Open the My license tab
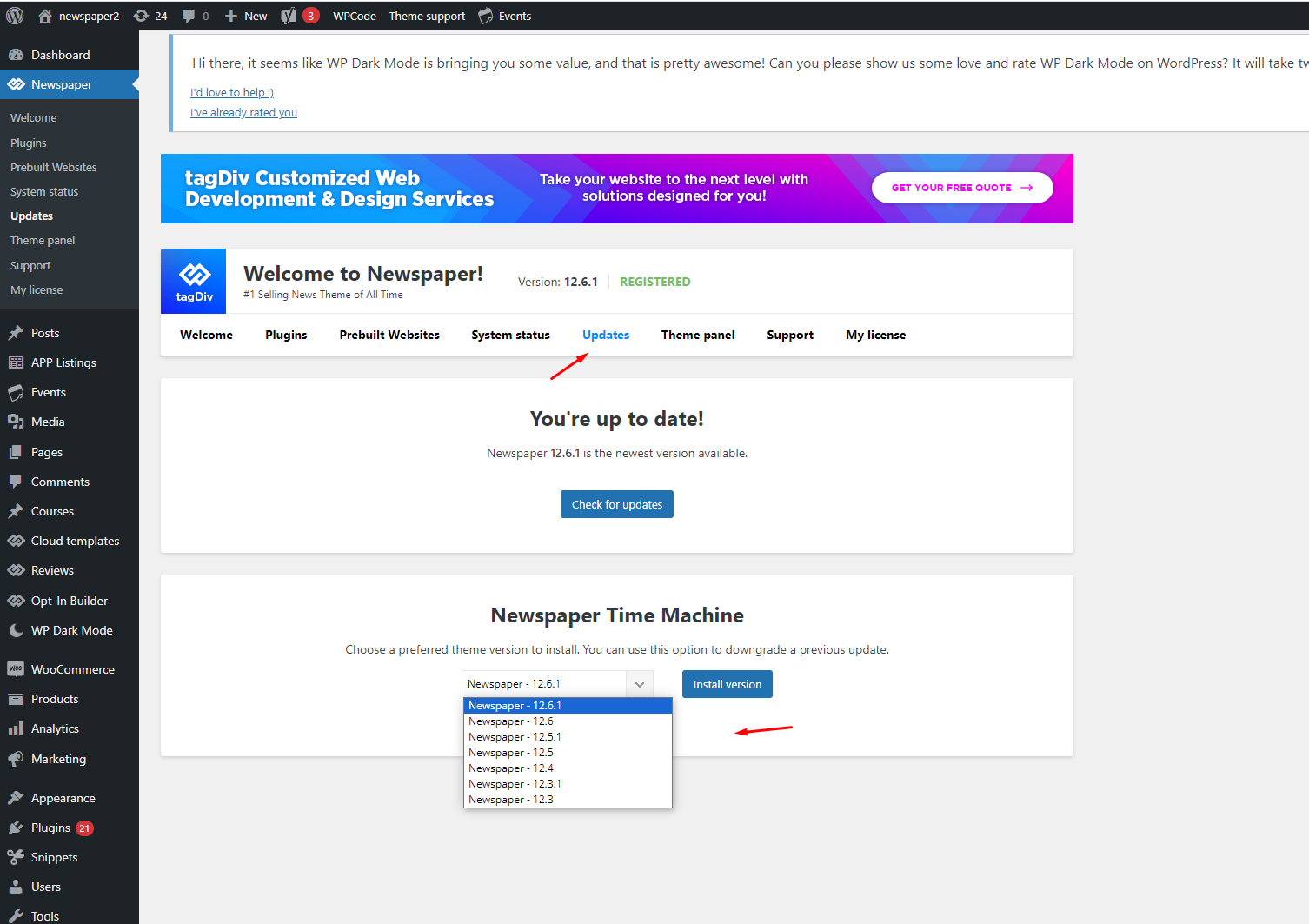1309x924 pixels. [x=876, y=335]
